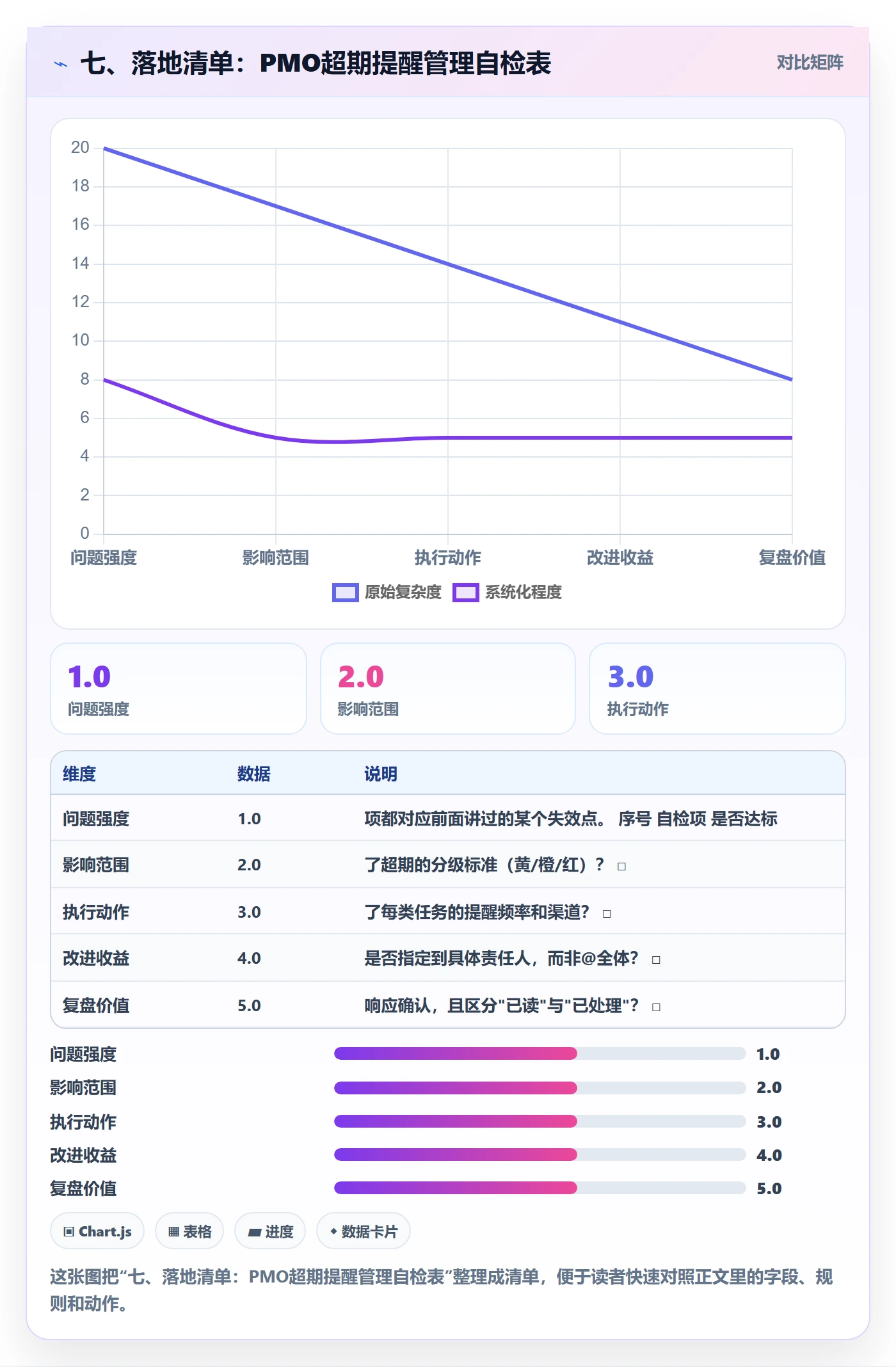Click the 系统化程度 legend label
The width and height of the screenshot is (896, 1367).
click(x=523, y=593)
